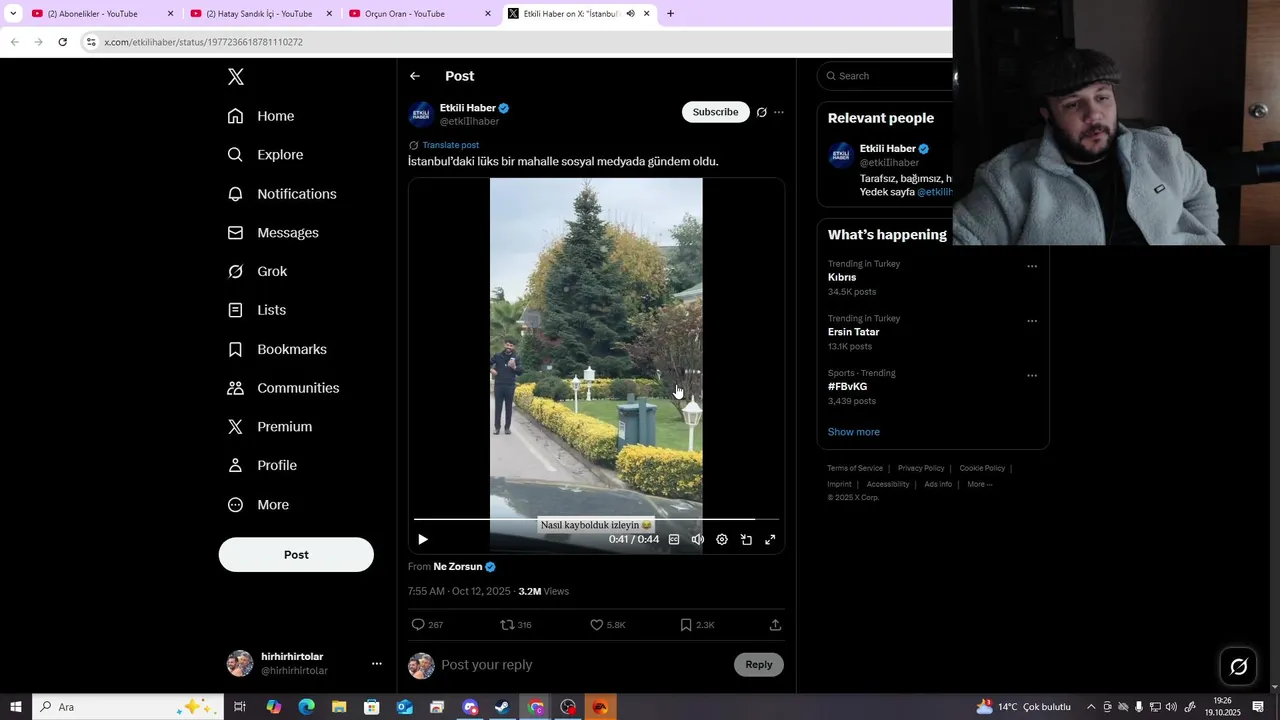The width and height of the screenshot is (1280, 720).
Task: Open Communities from the sidebar
Action: click(283, 388)
